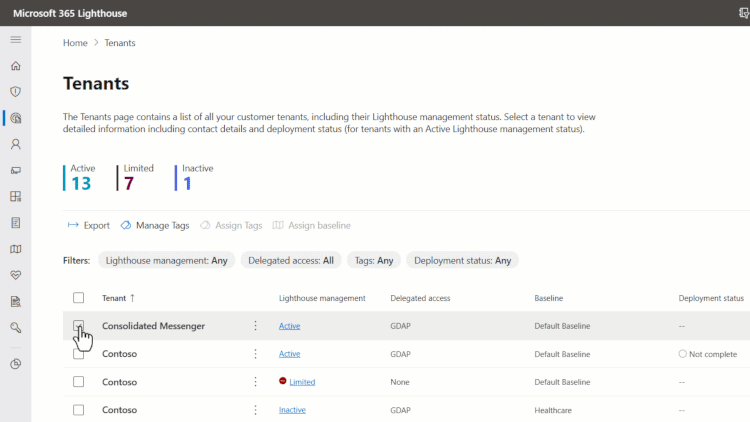Open Users from sidebar person icon

(x=15, y=144)
